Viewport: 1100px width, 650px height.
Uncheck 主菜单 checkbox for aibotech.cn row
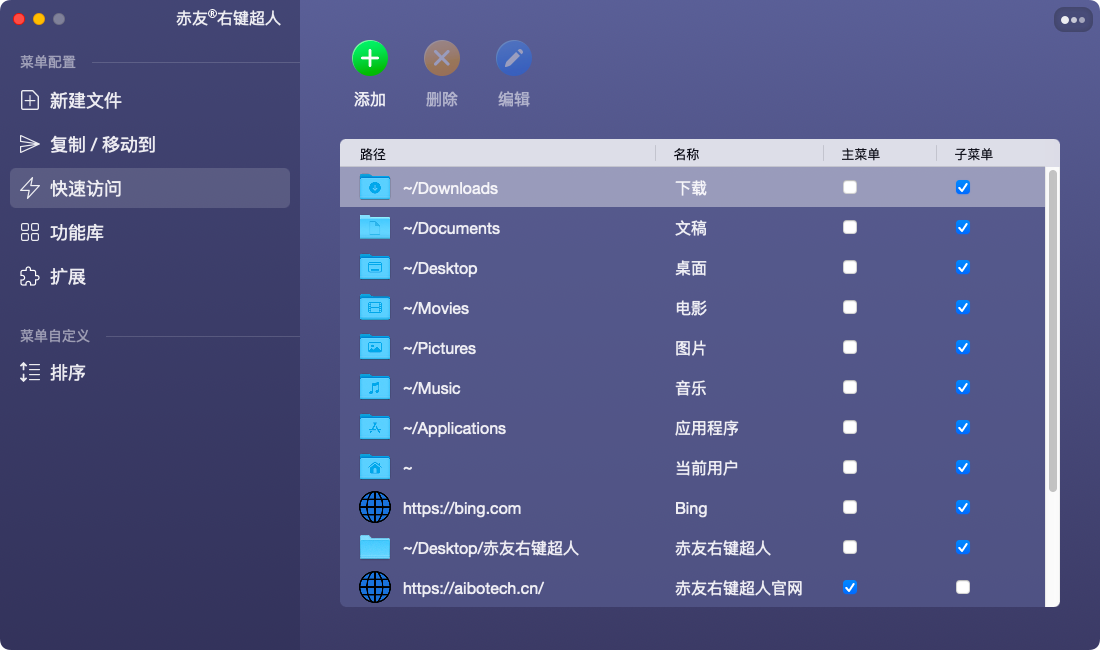(850, 587)
